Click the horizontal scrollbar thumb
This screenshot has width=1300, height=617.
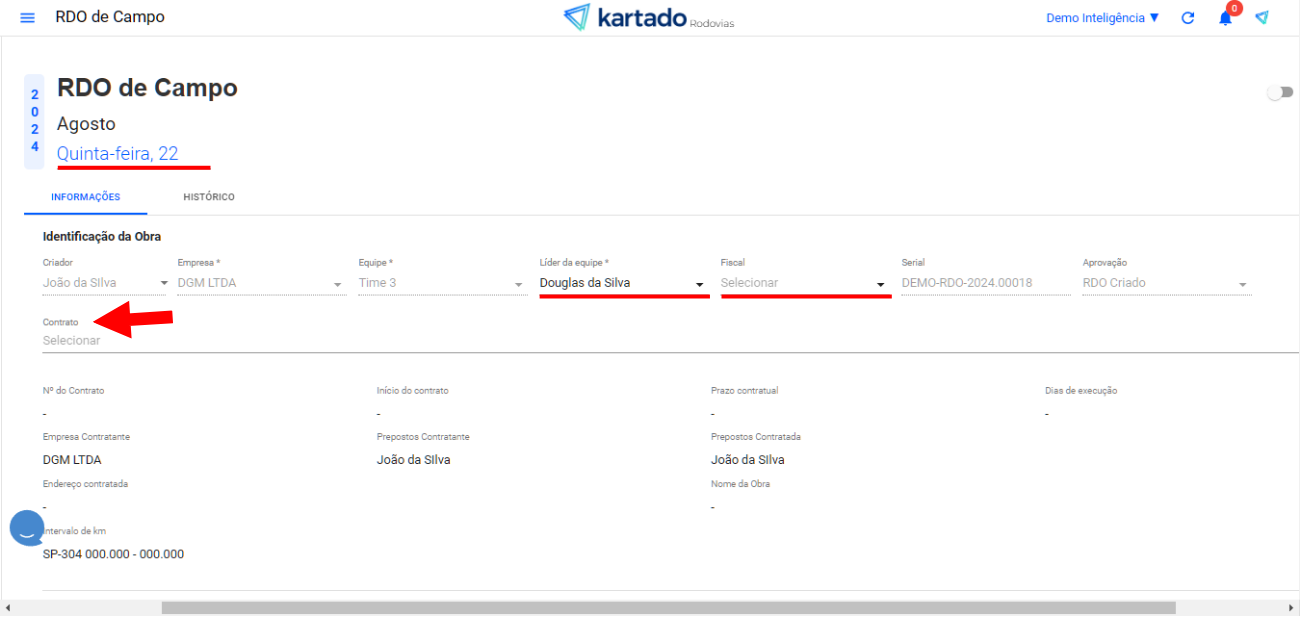(668, 608)
